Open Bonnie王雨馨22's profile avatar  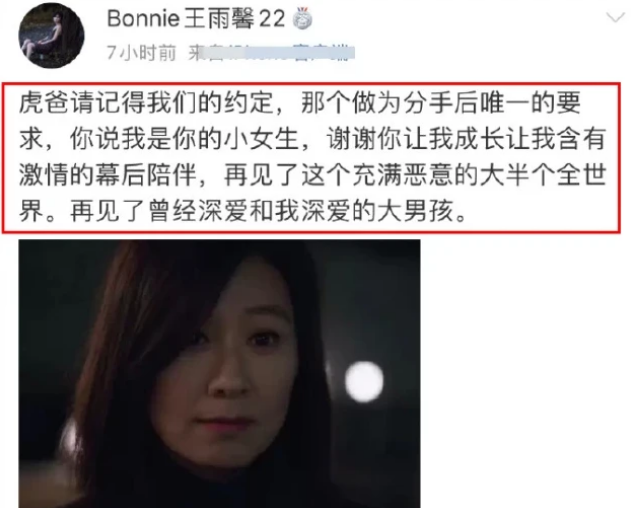(52, 35)
